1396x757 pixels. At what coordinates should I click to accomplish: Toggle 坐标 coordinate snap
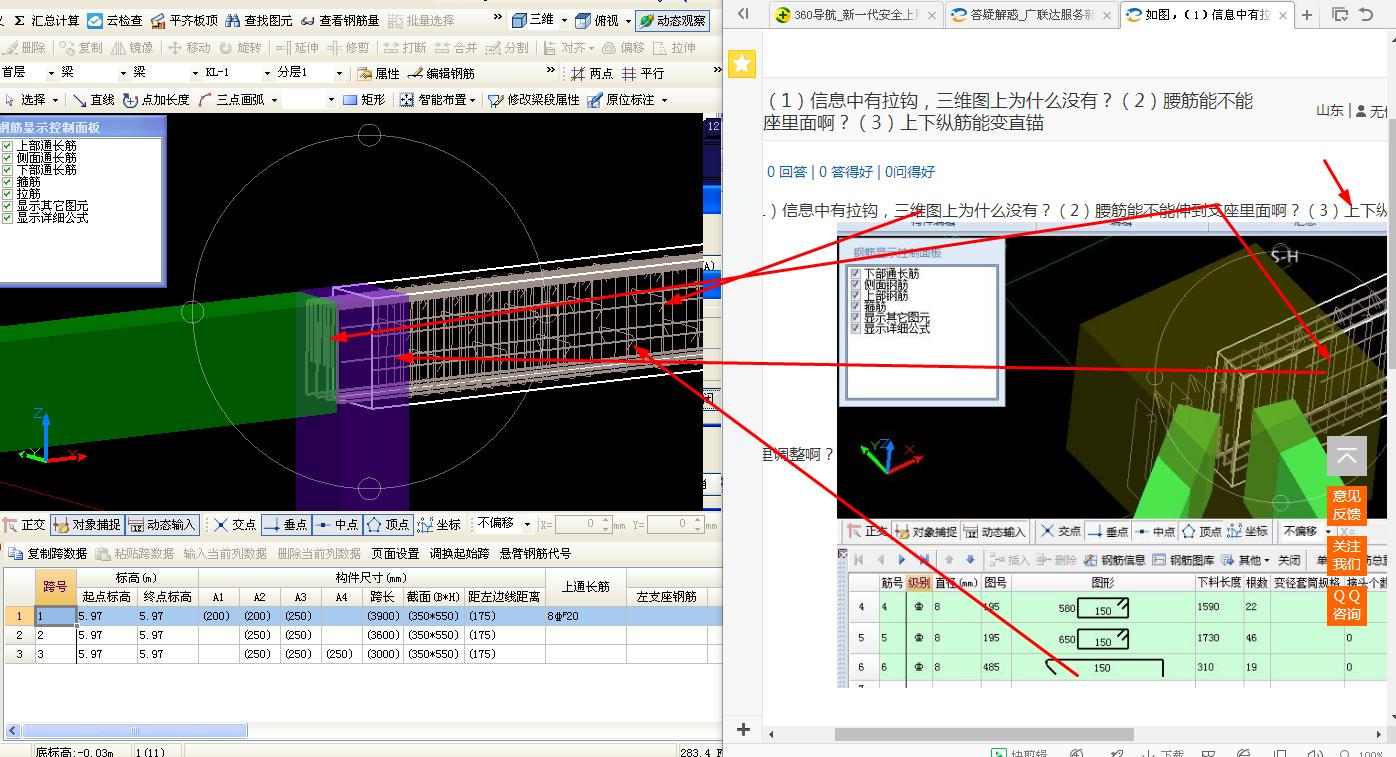click(440, 524)
